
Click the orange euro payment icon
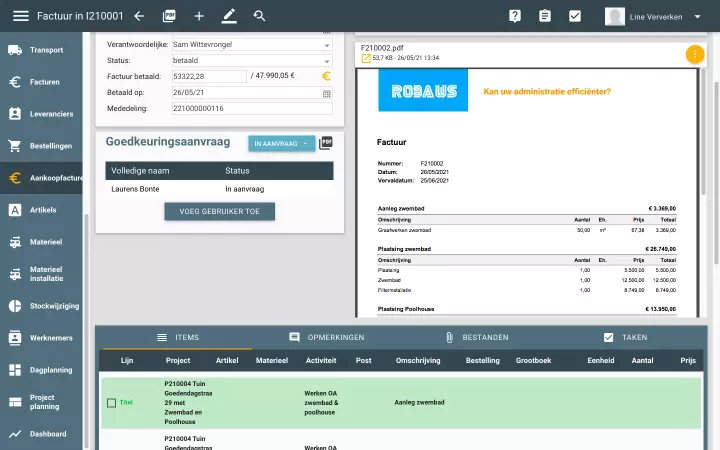[x=326, y=76]
